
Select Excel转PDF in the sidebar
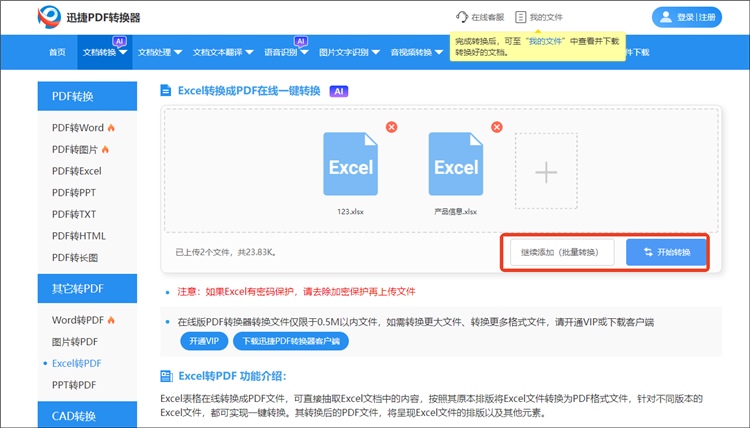click(x=77, y=363)
